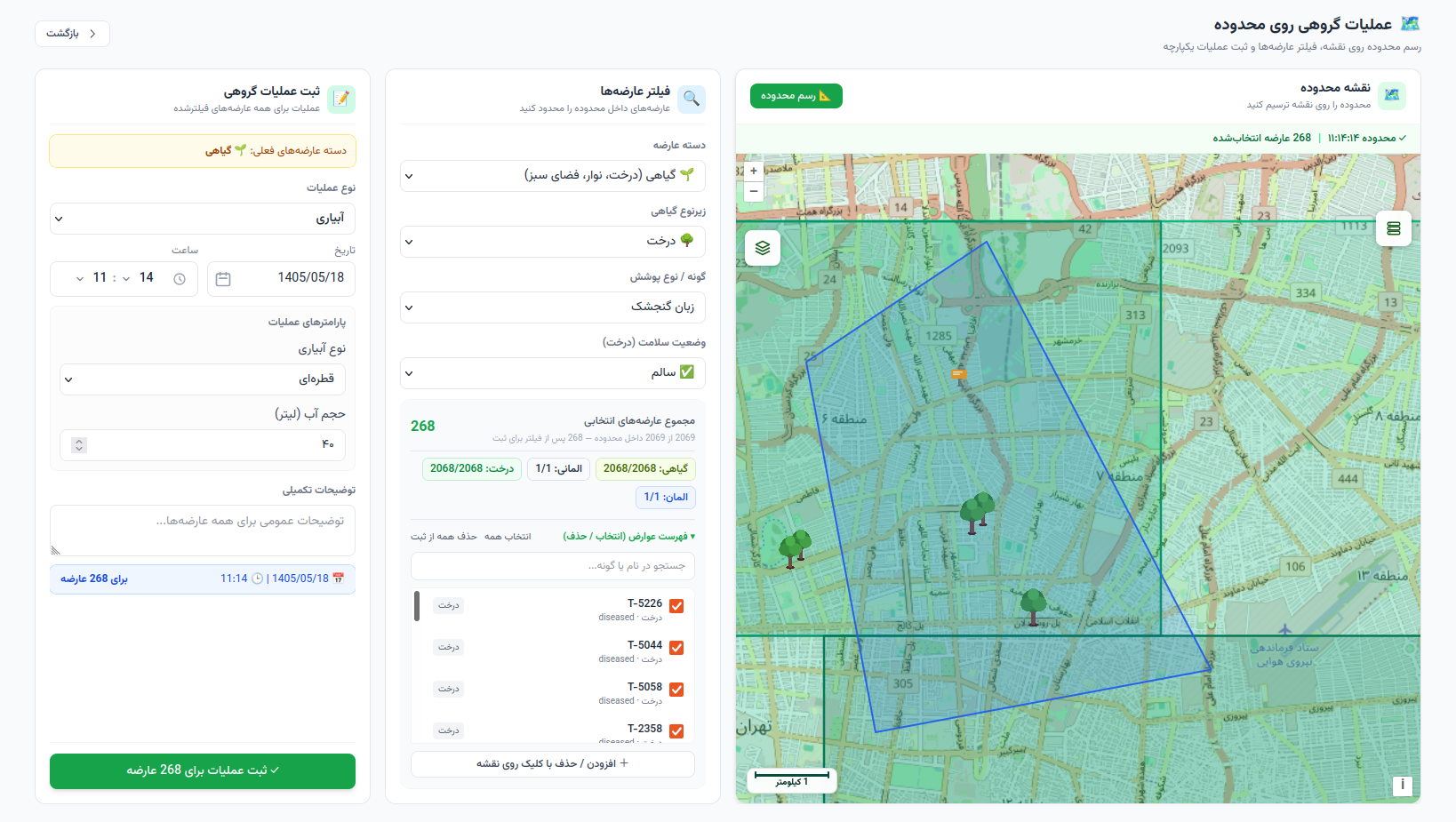Open the نوع آبیاری irrigation type dropdown
1456x822 pixels.
click(203, 379)
